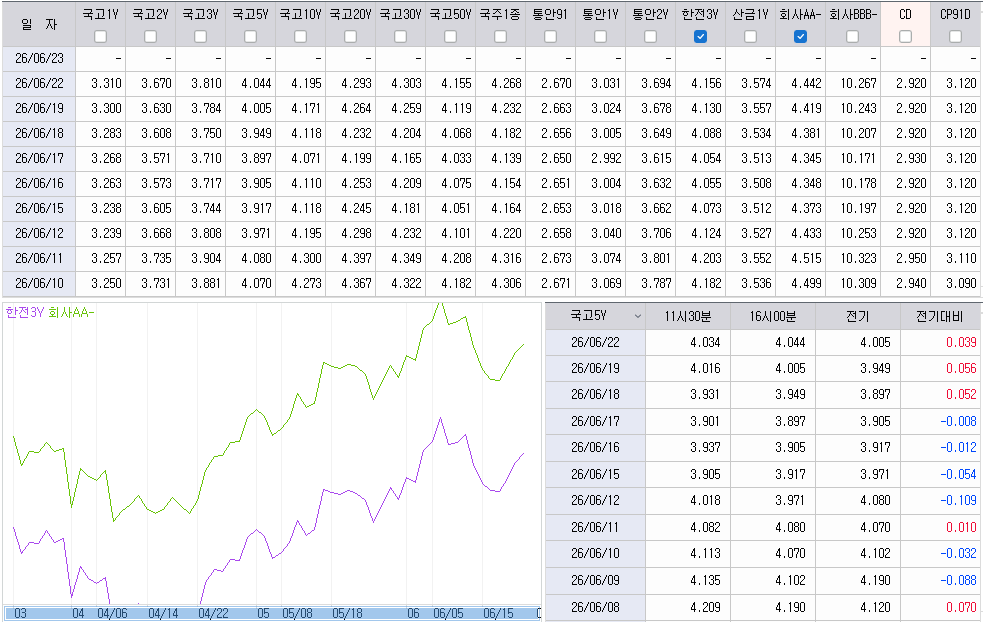Image resolution: width=983 pixels, height=622 pixels.
Task: Select 0.039 change value in lower table
Action: click(961, 342)
